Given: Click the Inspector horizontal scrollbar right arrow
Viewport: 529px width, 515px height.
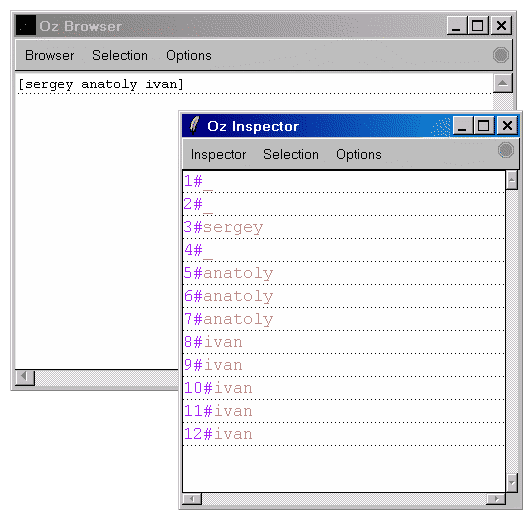Looking at the screenshot, I should click(x=496, y=499).
